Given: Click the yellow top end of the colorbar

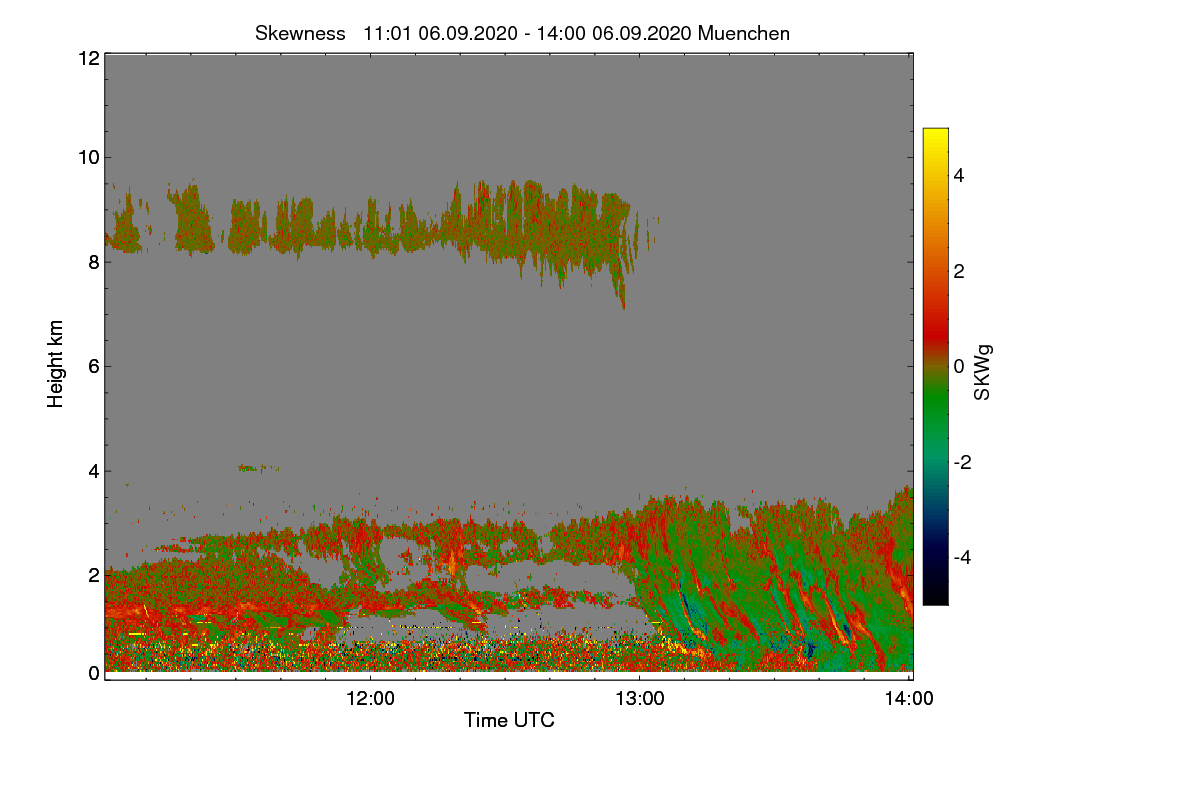Looking at the screenshot, I should click(x=935, y=135).
